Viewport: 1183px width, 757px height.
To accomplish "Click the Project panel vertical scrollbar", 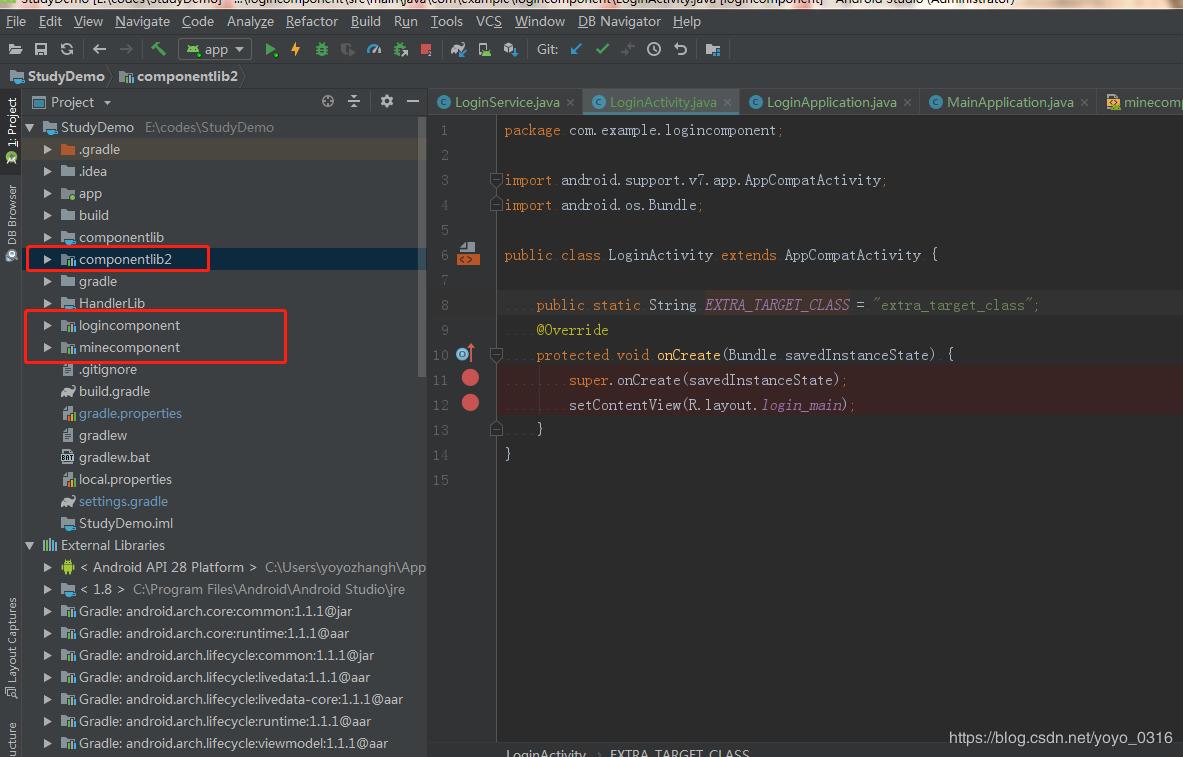I will [422, 246].
